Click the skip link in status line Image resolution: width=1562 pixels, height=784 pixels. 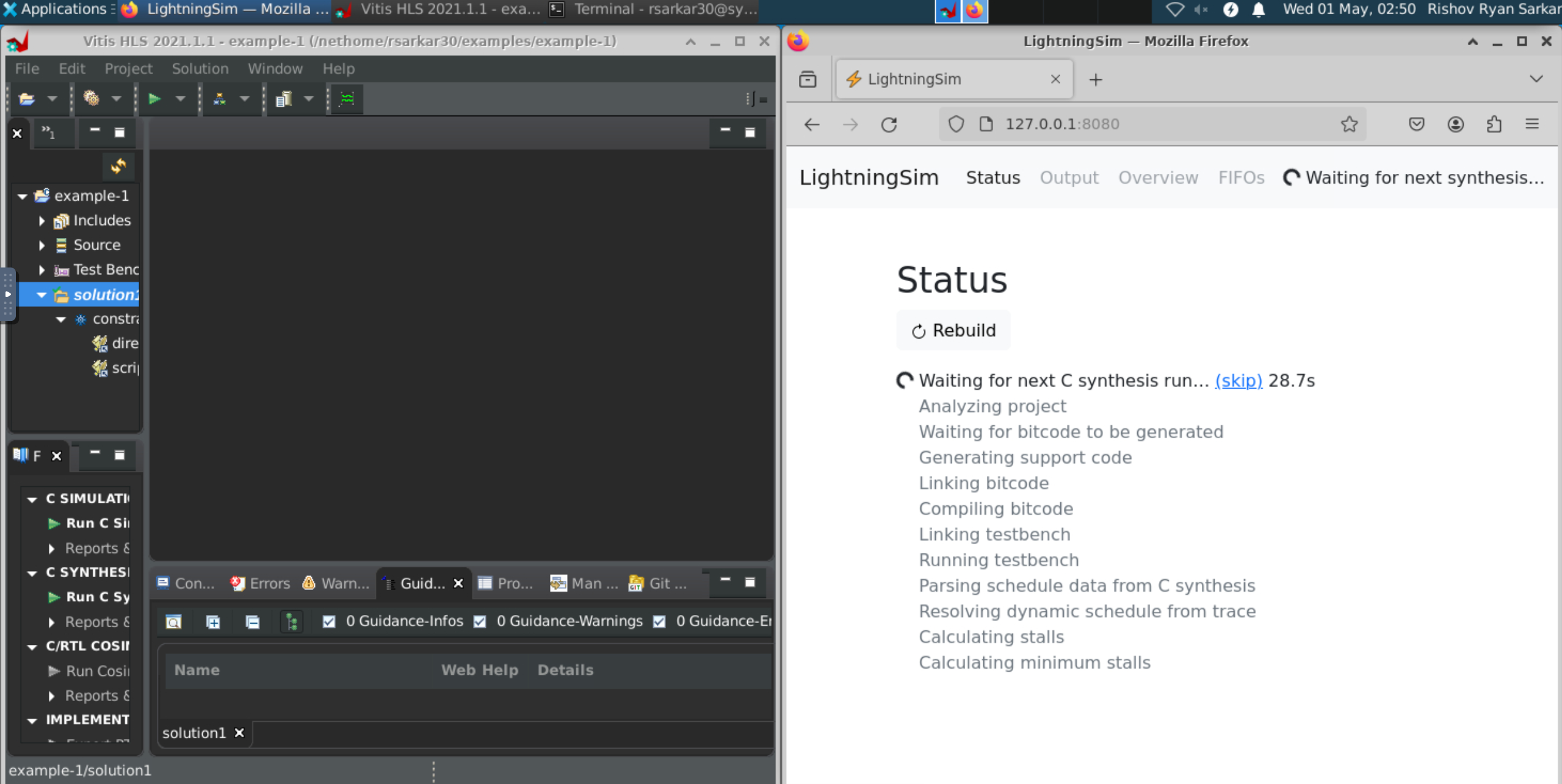click(x=1238, y=381)
